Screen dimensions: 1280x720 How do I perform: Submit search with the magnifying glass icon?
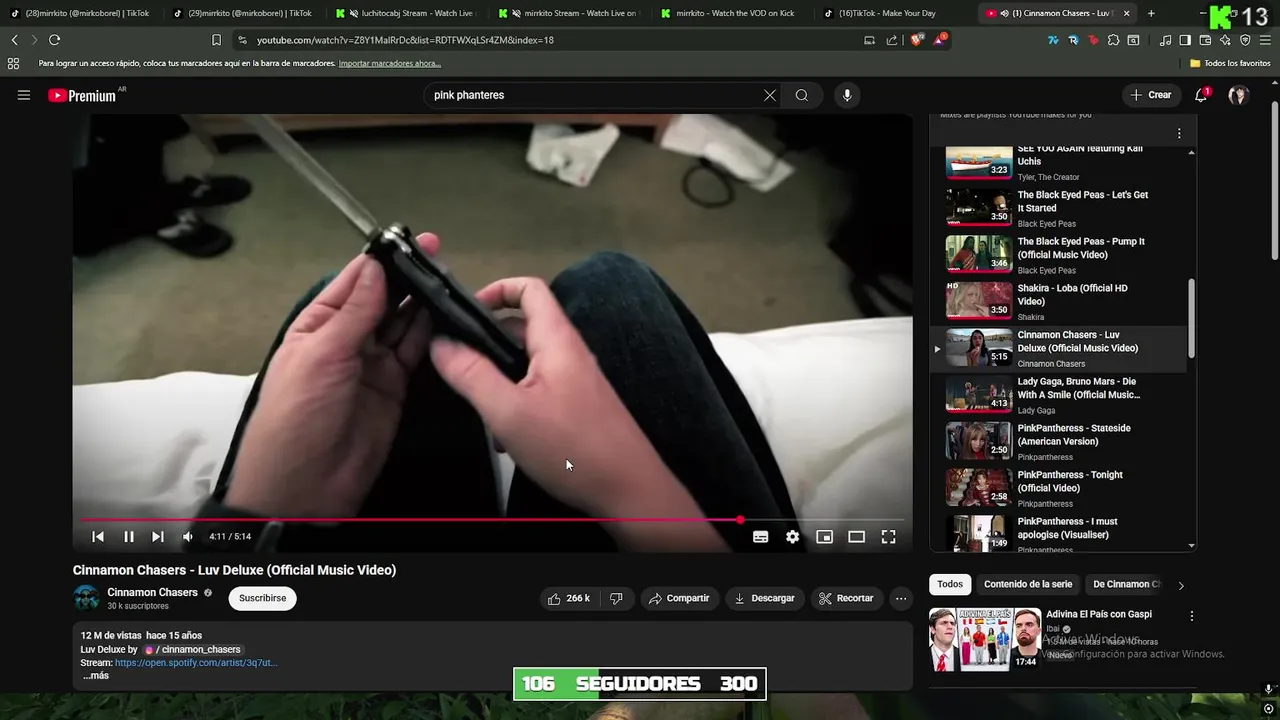[802, 95]
